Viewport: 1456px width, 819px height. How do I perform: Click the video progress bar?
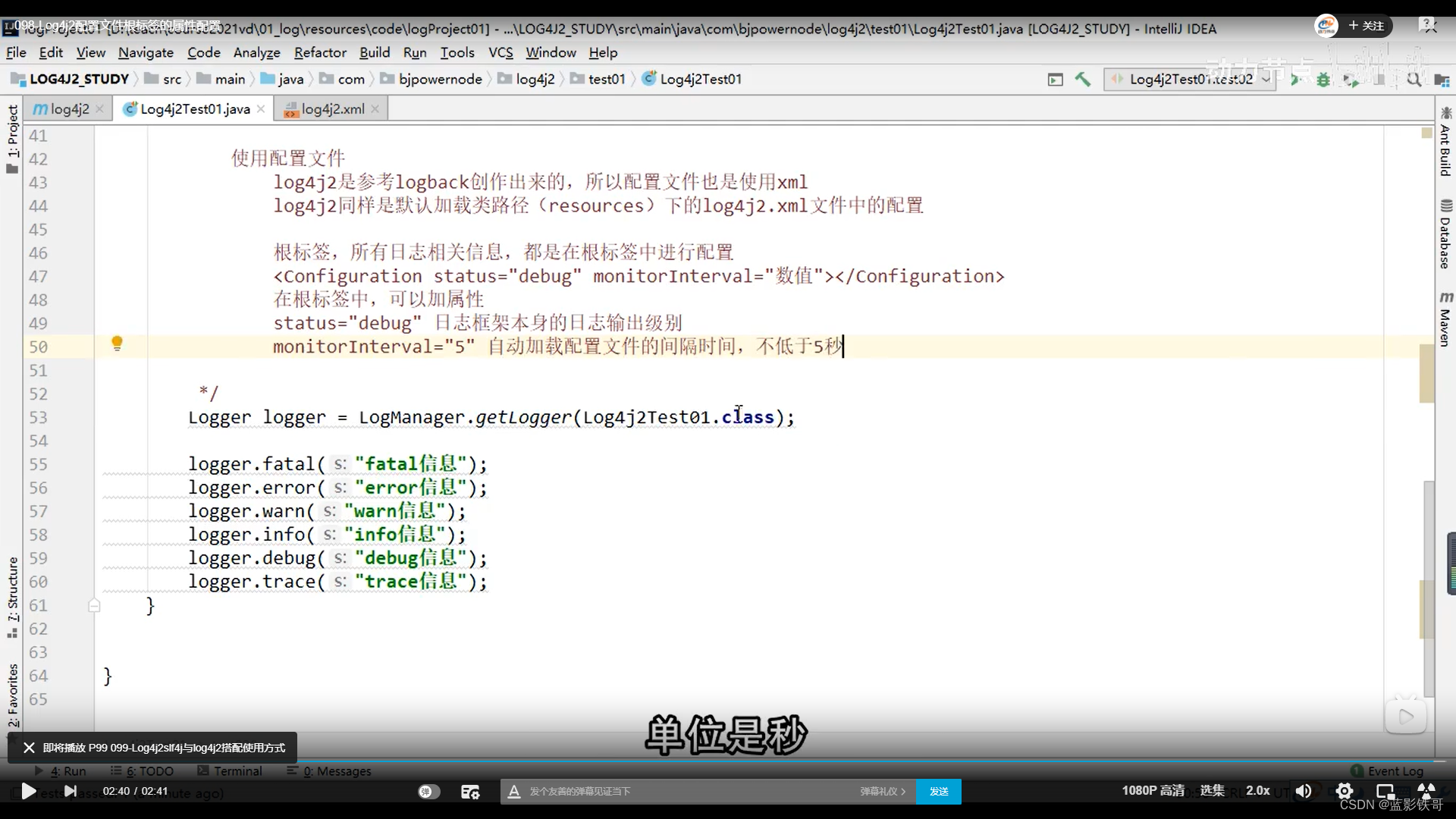[728, 760]
